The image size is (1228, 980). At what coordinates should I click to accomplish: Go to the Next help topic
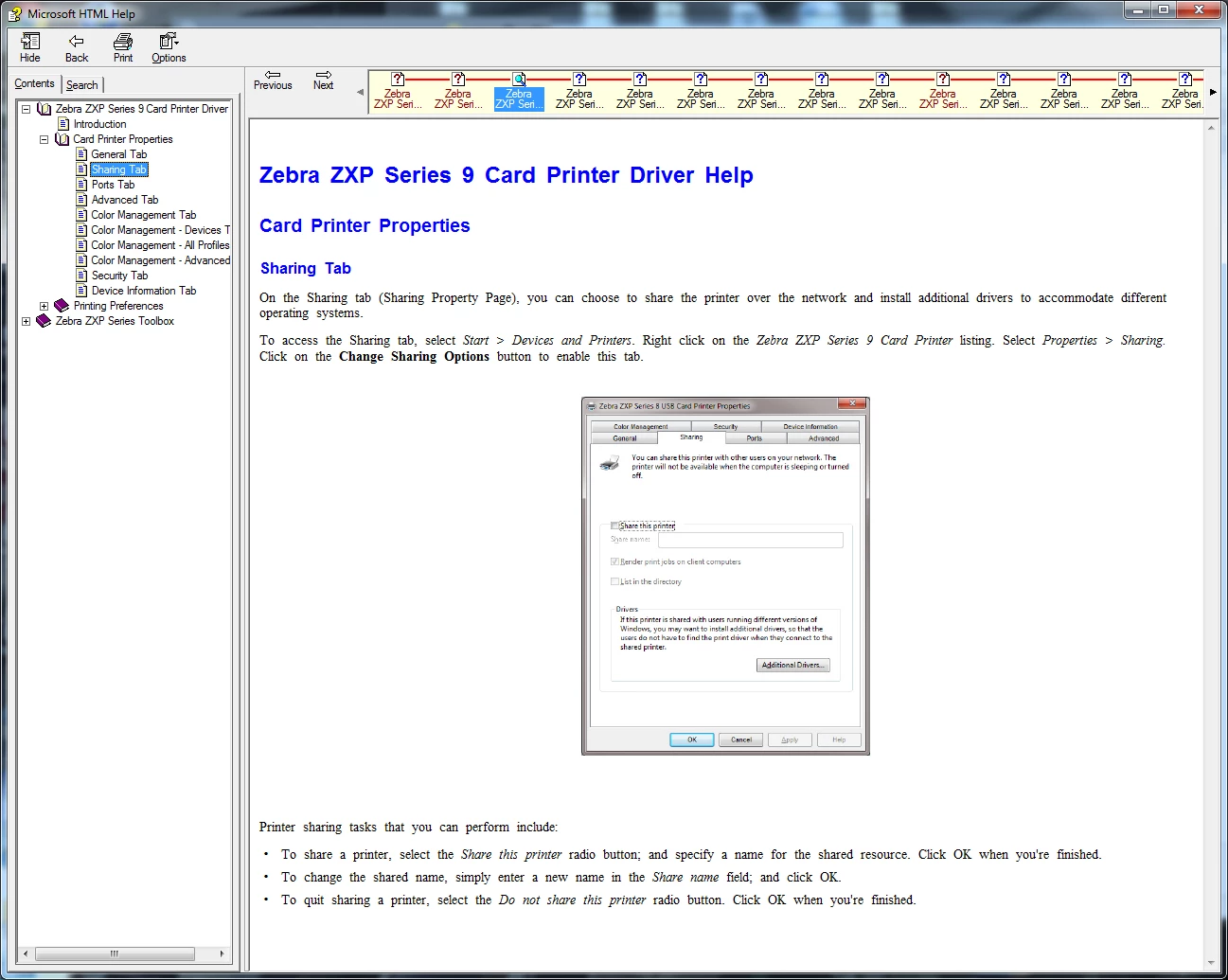324,80
